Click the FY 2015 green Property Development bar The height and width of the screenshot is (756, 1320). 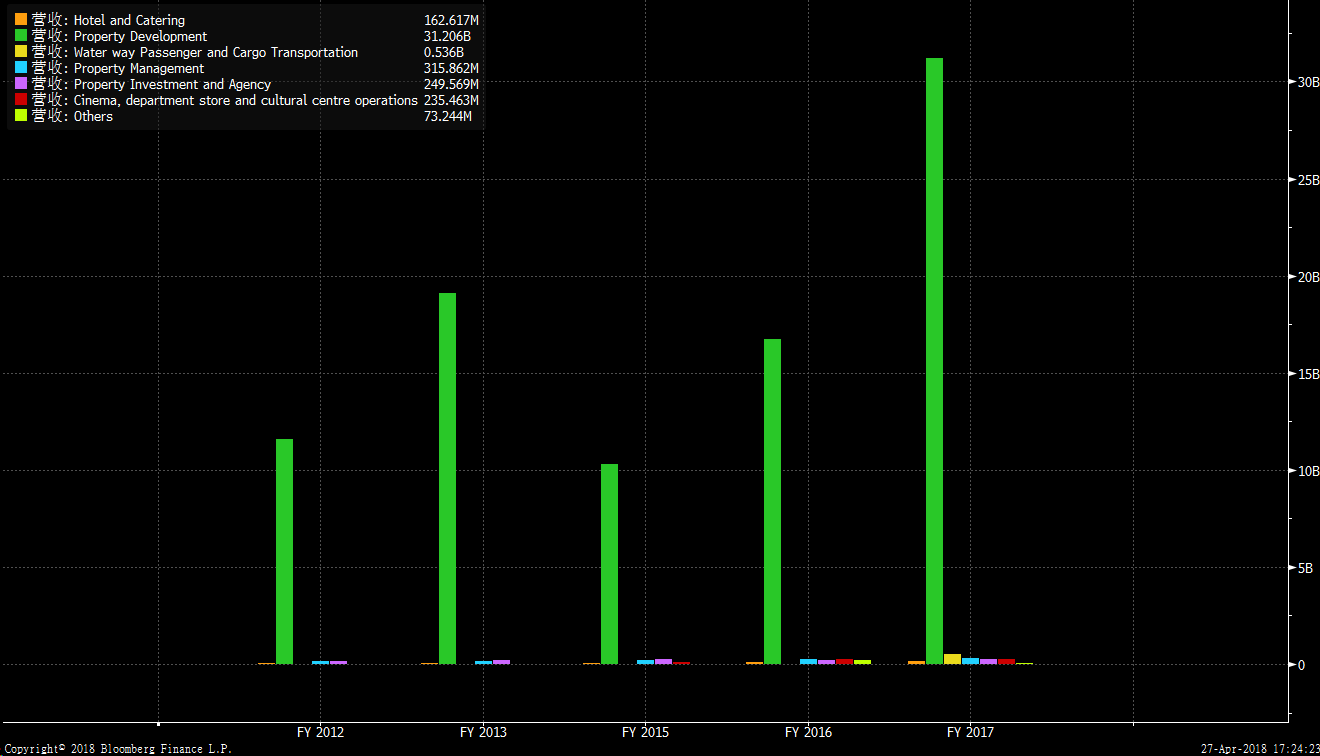609,564
